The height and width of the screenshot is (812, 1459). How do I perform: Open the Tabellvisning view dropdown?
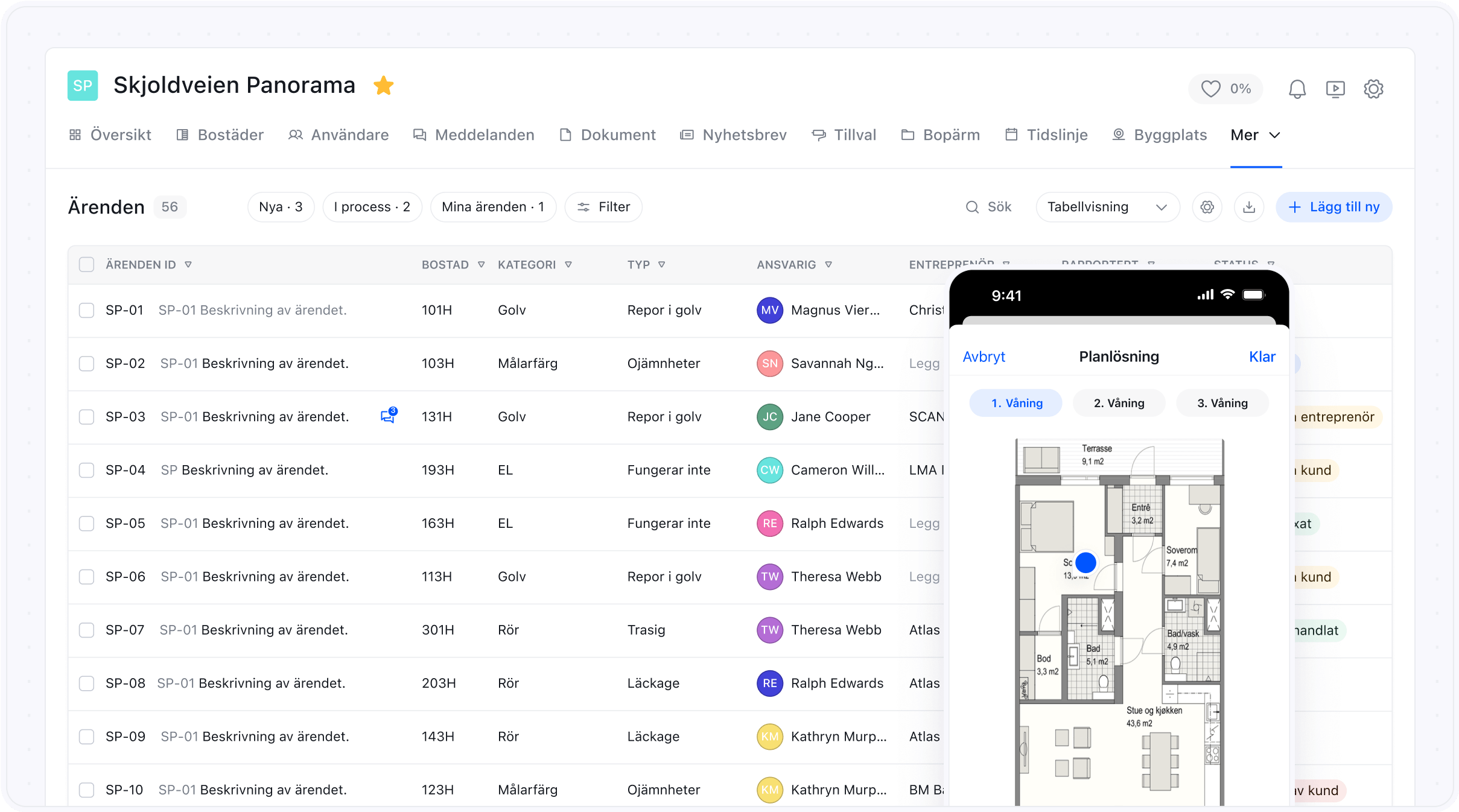pos(1107,208)
